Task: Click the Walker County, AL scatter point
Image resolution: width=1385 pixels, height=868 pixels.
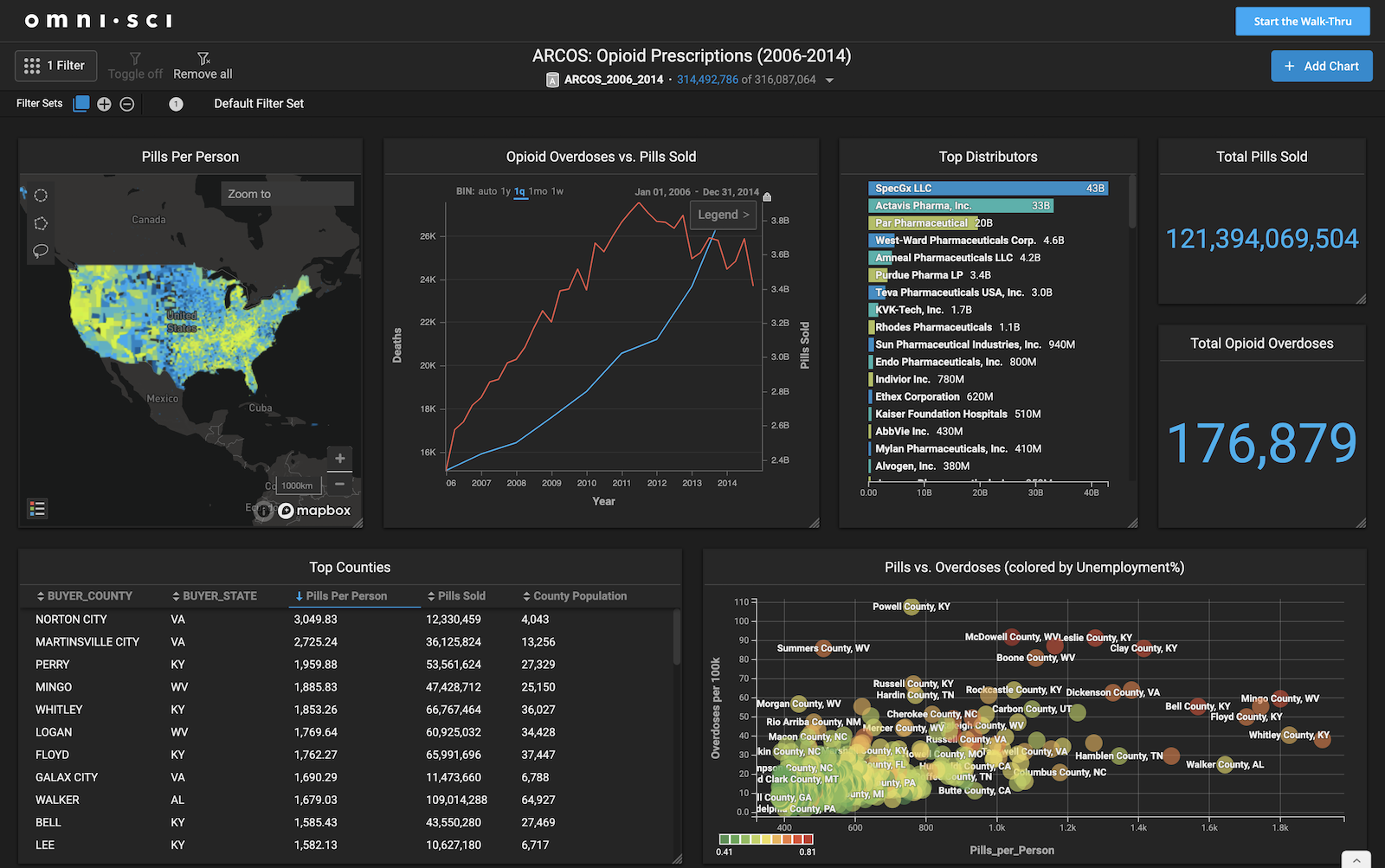Action: (x=1225, y=764)
